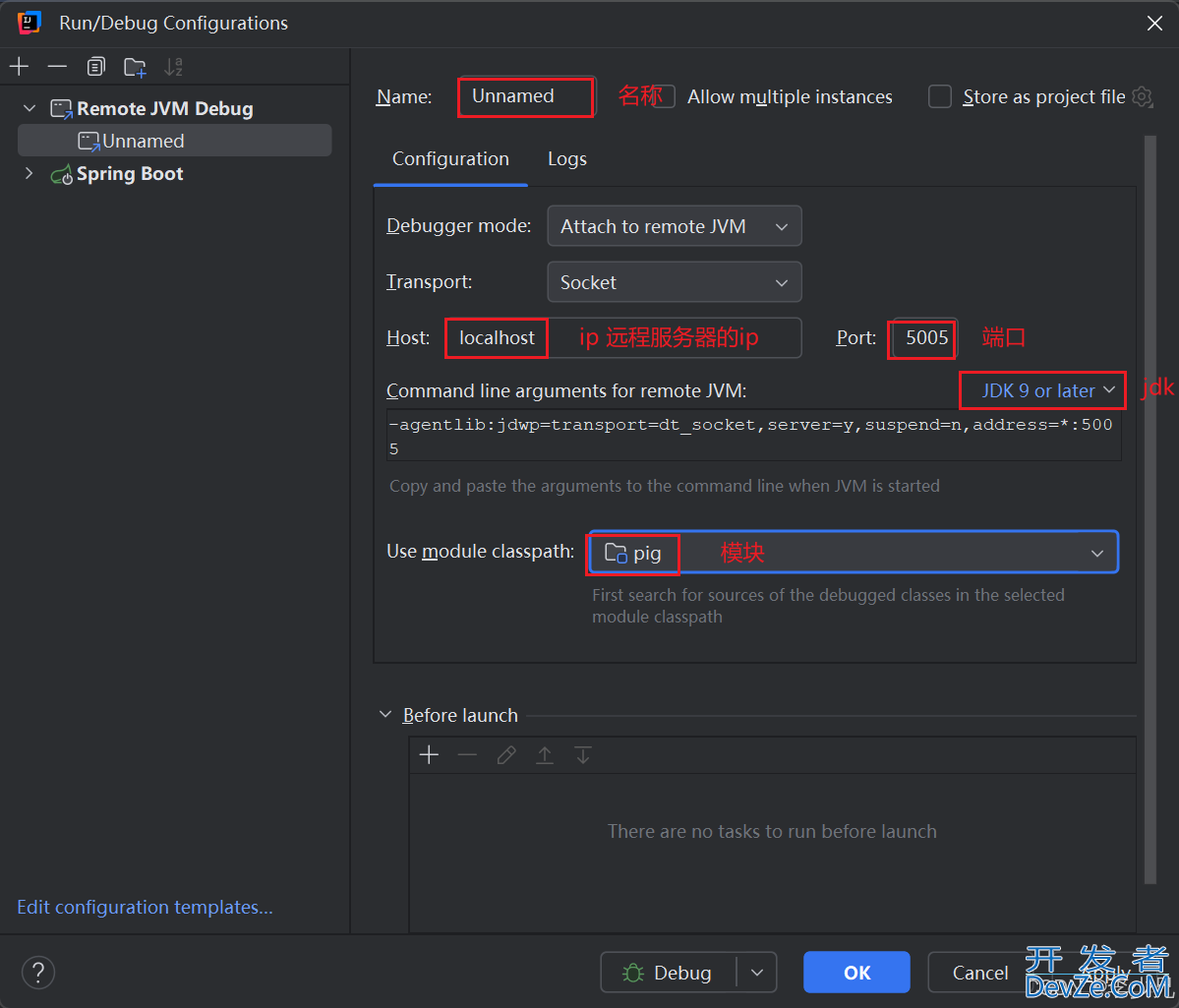The height and width of the screenshot is (1008, 1179).
Task: Open the pencil edit icon under Before launch
Action: coord(505,754)
